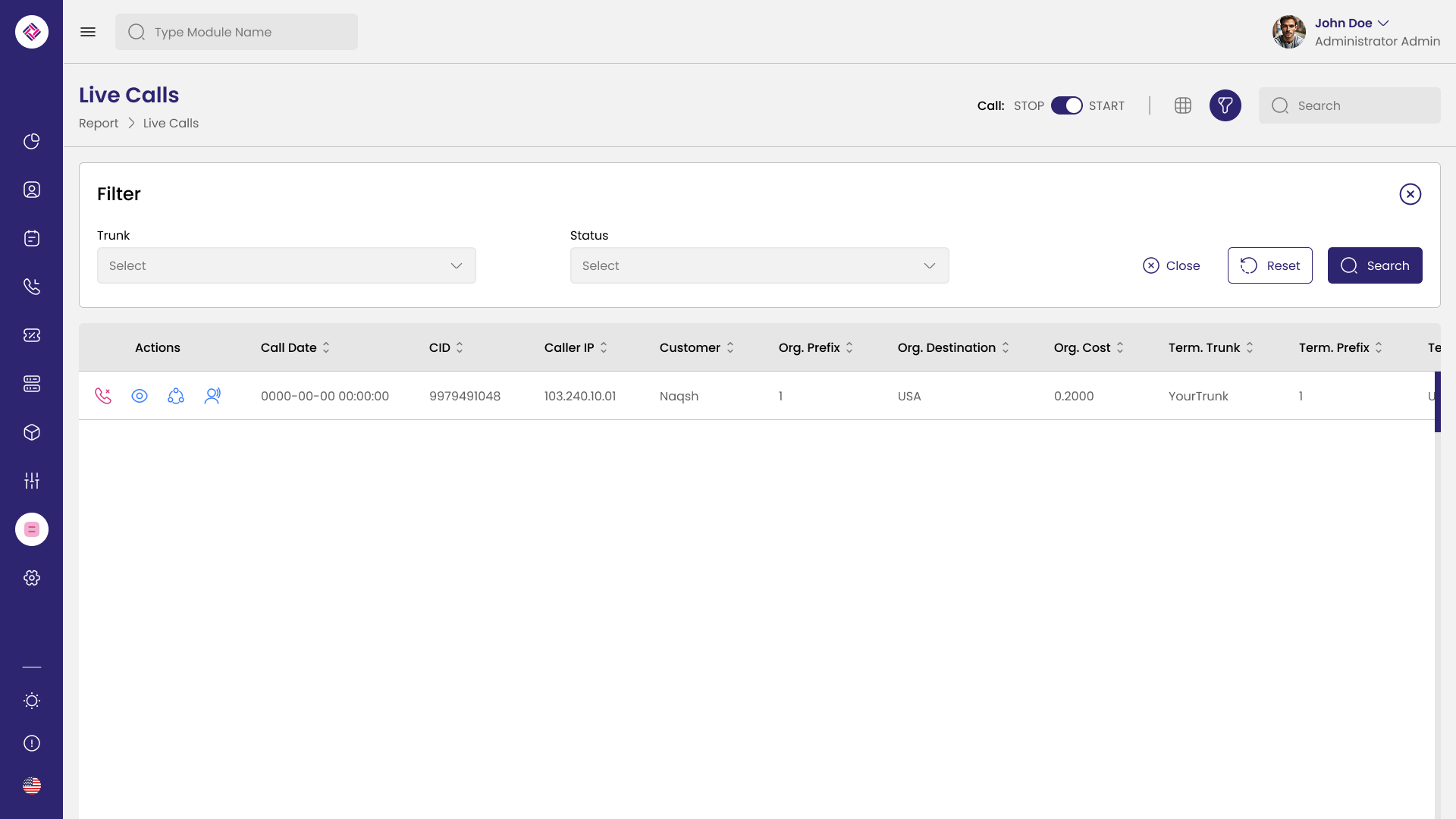Image resolution: width=1456 pixels, height=819 pixels.
Task: Switch theme using sun icon in sidebar
Action: 32,701
